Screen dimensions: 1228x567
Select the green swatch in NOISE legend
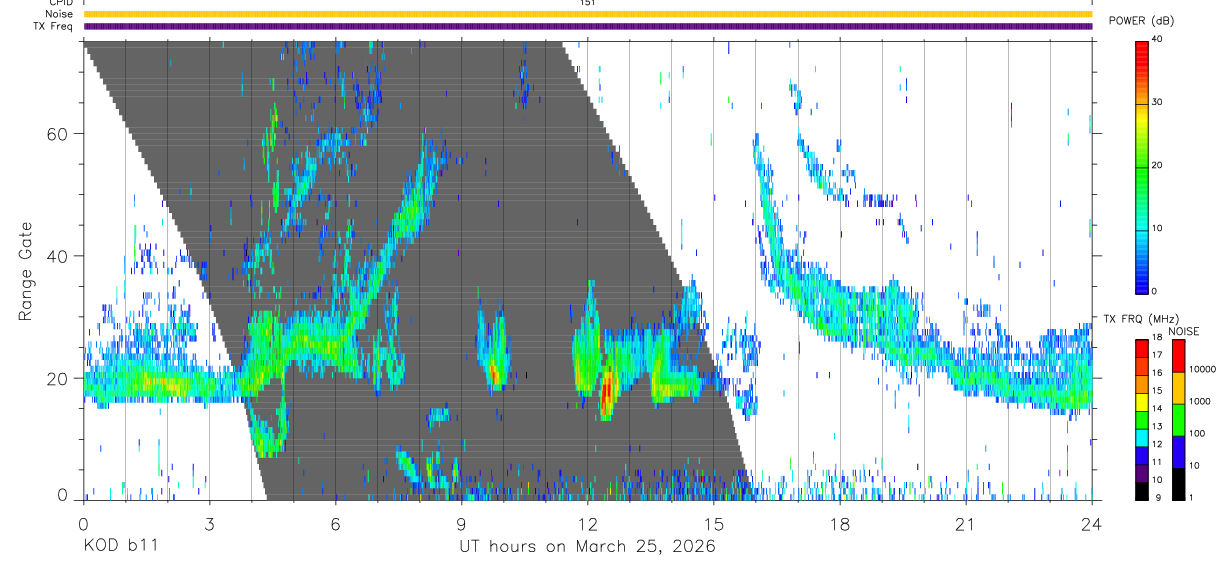tap(1179, 420)
